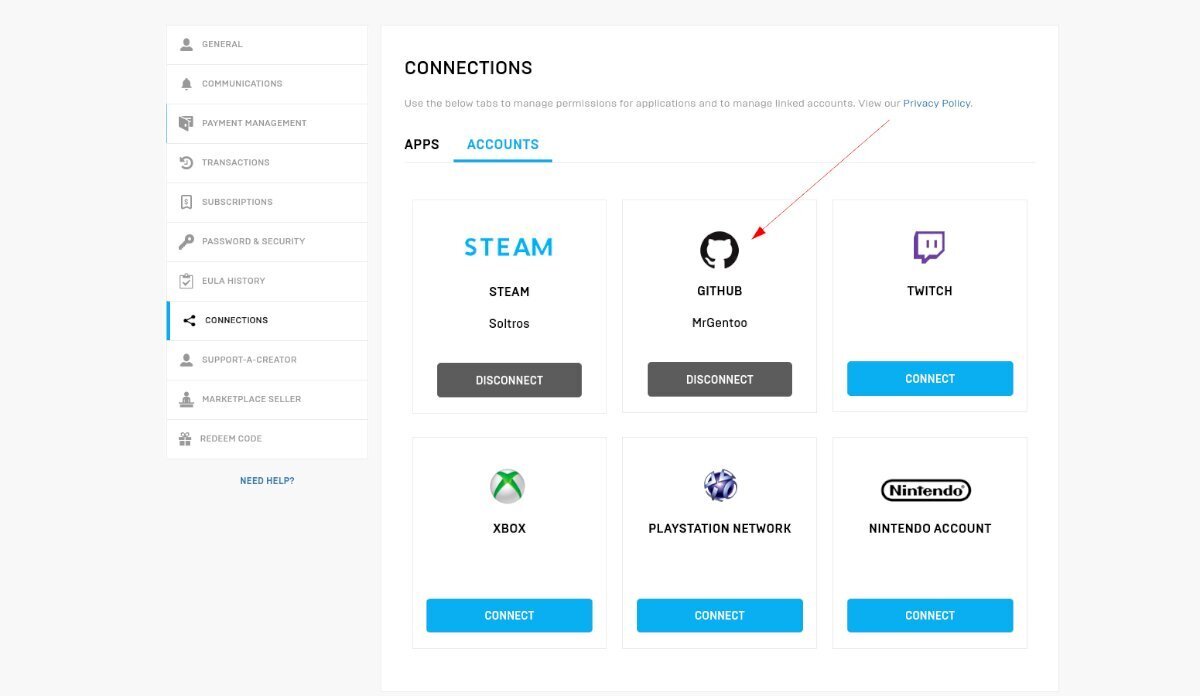The width and height of the screenshot is (1200, 696).
Task: Click the TWITCH card title
Action: point(930,291)
